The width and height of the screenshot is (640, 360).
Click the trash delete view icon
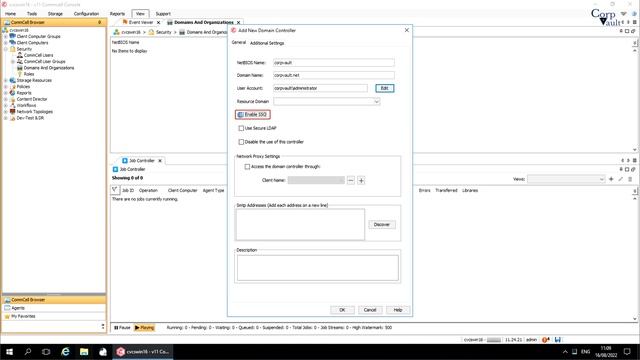click(x=630, y=179)
